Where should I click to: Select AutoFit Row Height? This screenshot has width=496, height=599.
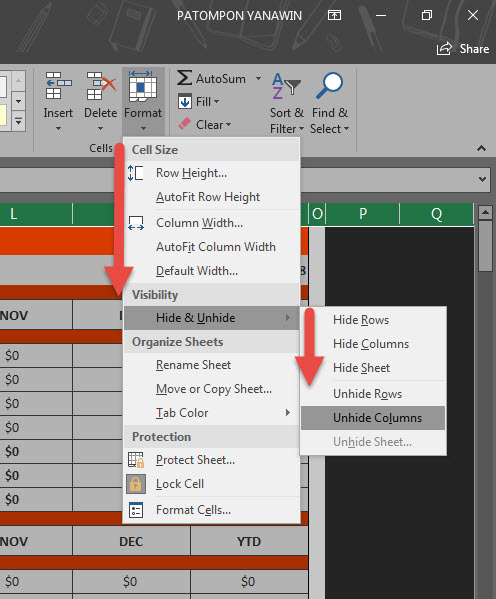(212, 197)
